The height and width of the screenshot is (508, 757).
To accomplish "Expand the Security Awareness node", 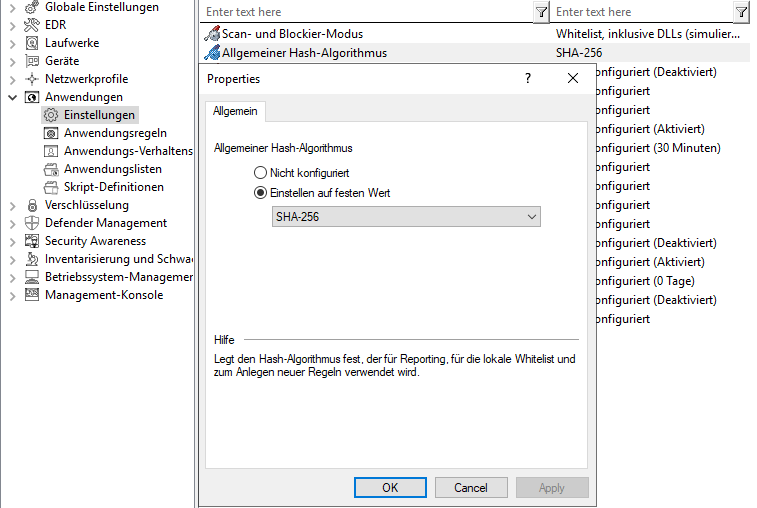I will tap(13, 241).
